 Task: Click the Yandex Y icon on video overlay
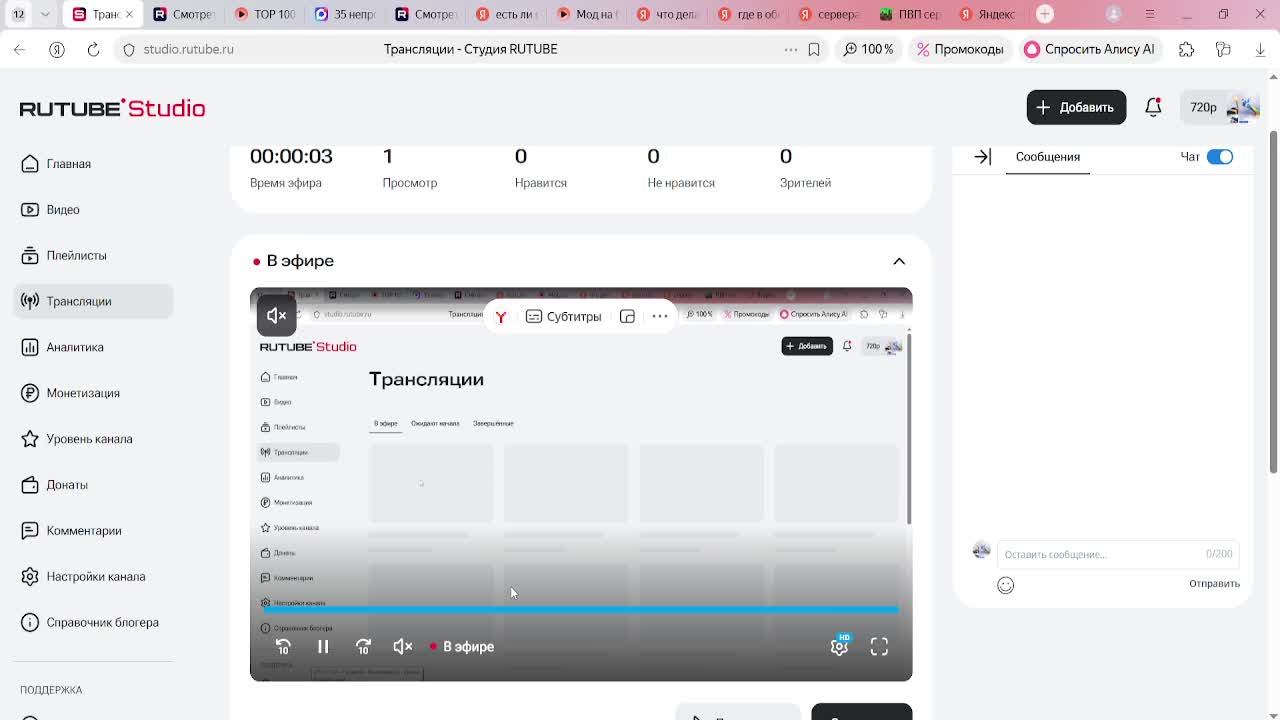click(501, 317)
